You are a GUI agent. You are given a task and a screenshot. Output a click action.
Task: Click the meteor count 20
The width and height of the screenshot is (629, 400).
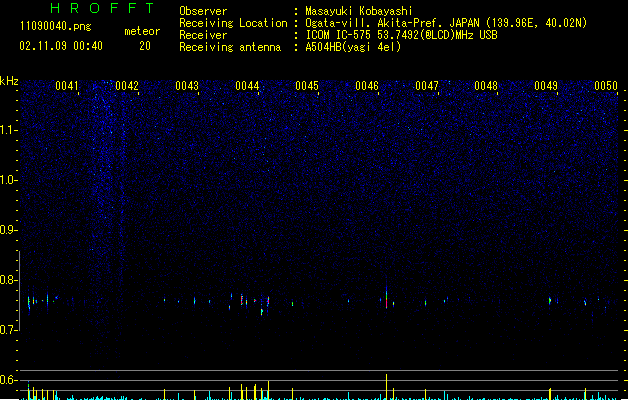point(145,46)
